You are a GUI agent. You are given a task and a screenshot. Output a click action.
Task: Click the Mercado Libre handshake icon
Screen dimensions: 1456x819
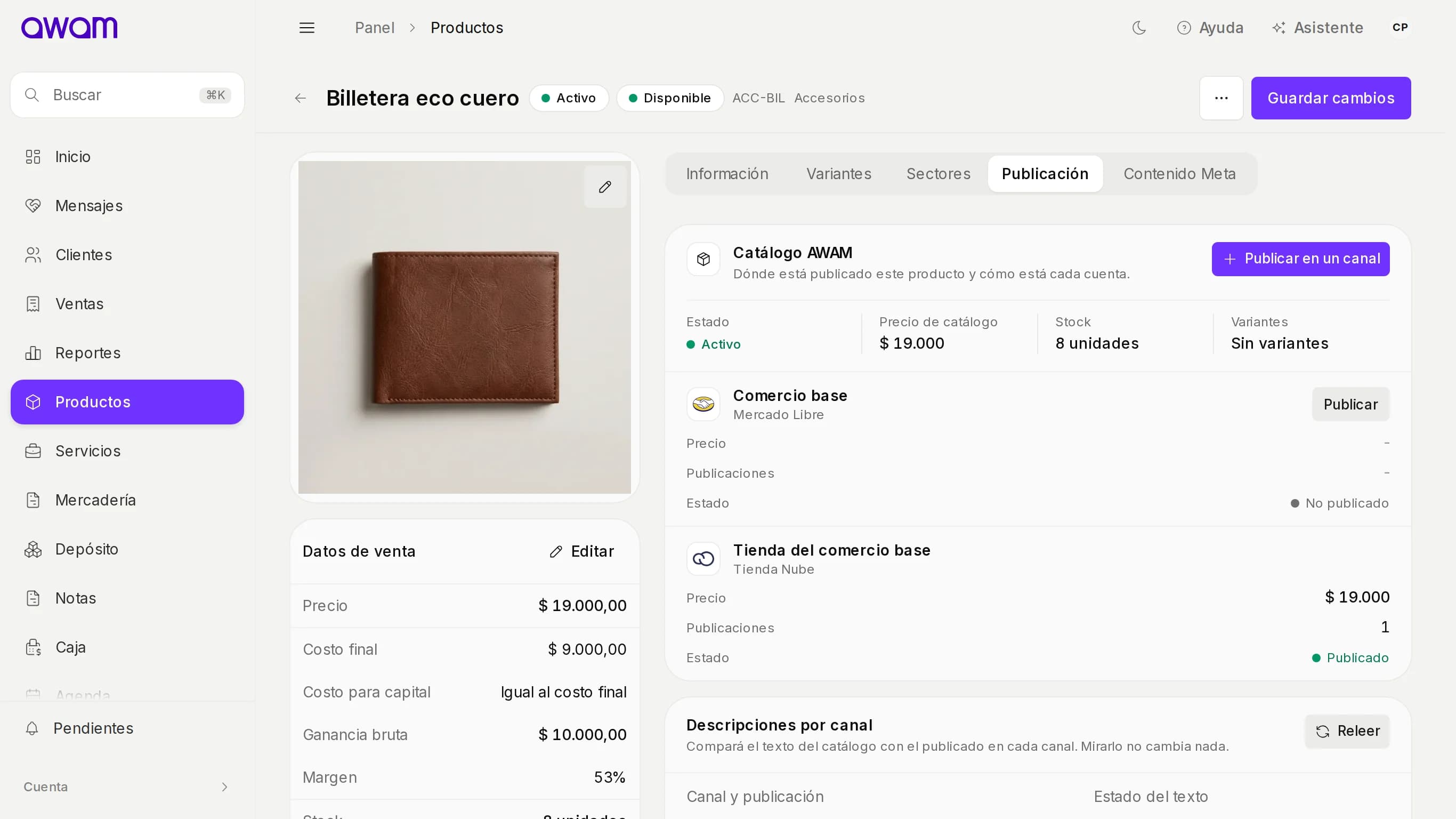click(x=703, y=404)
